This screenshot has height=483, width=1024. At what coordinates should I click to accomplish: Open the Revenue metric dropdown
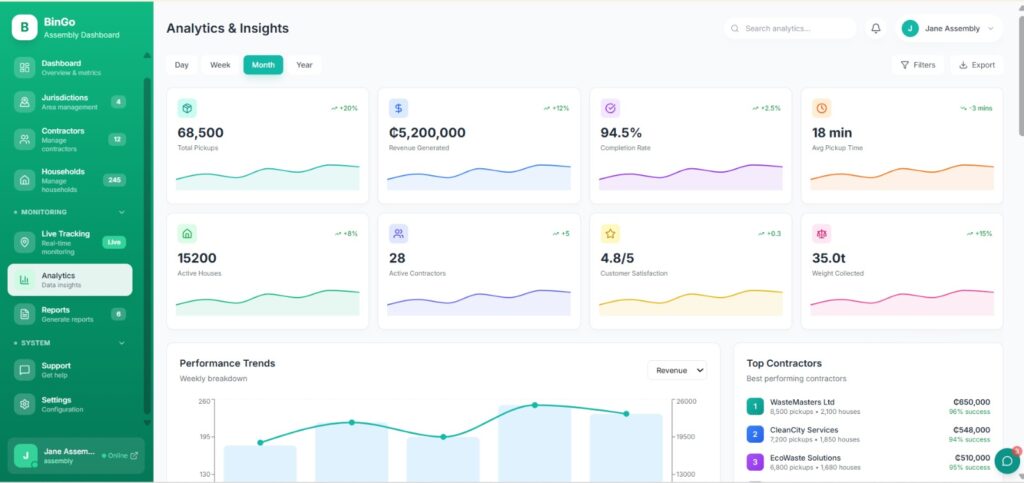click(677, 370)
